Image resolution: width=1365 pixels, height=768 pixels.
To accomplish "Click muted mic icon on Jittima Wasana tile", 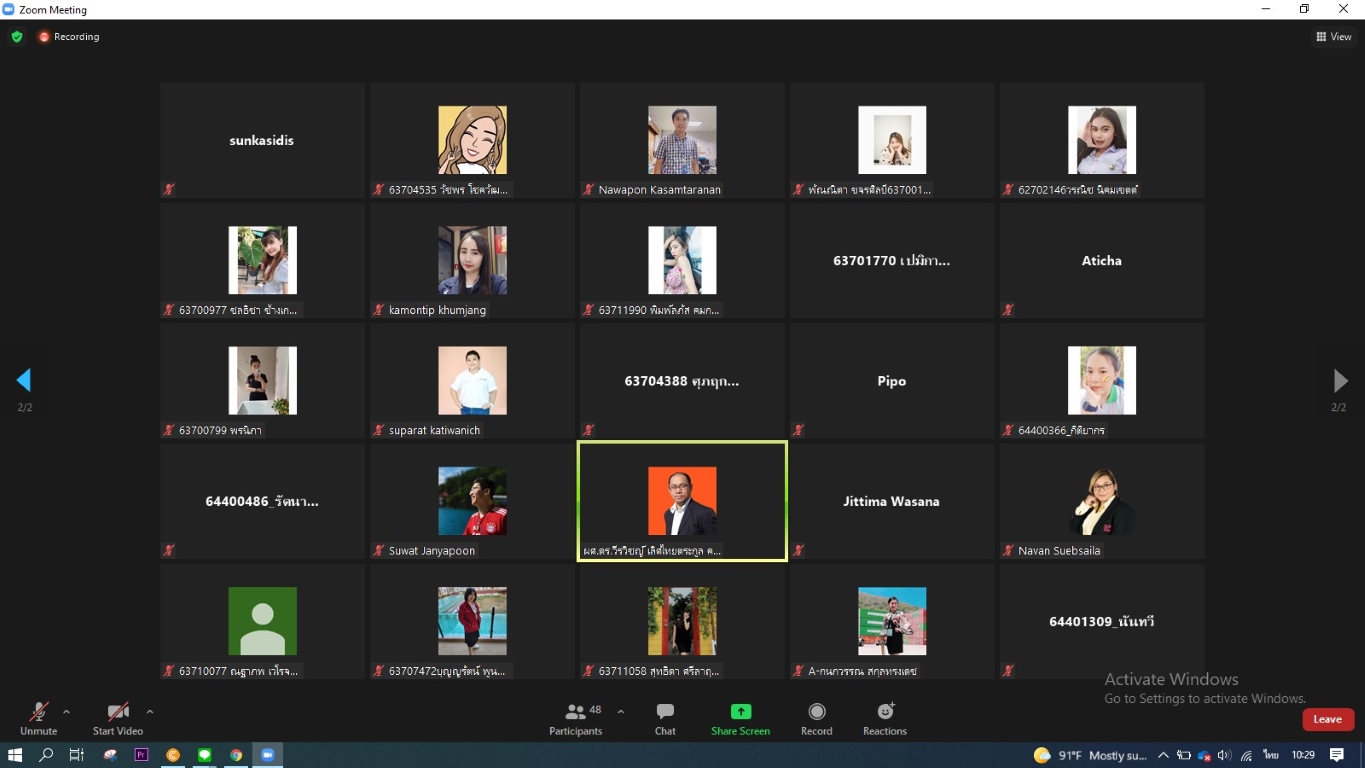I will pos(798,550).
